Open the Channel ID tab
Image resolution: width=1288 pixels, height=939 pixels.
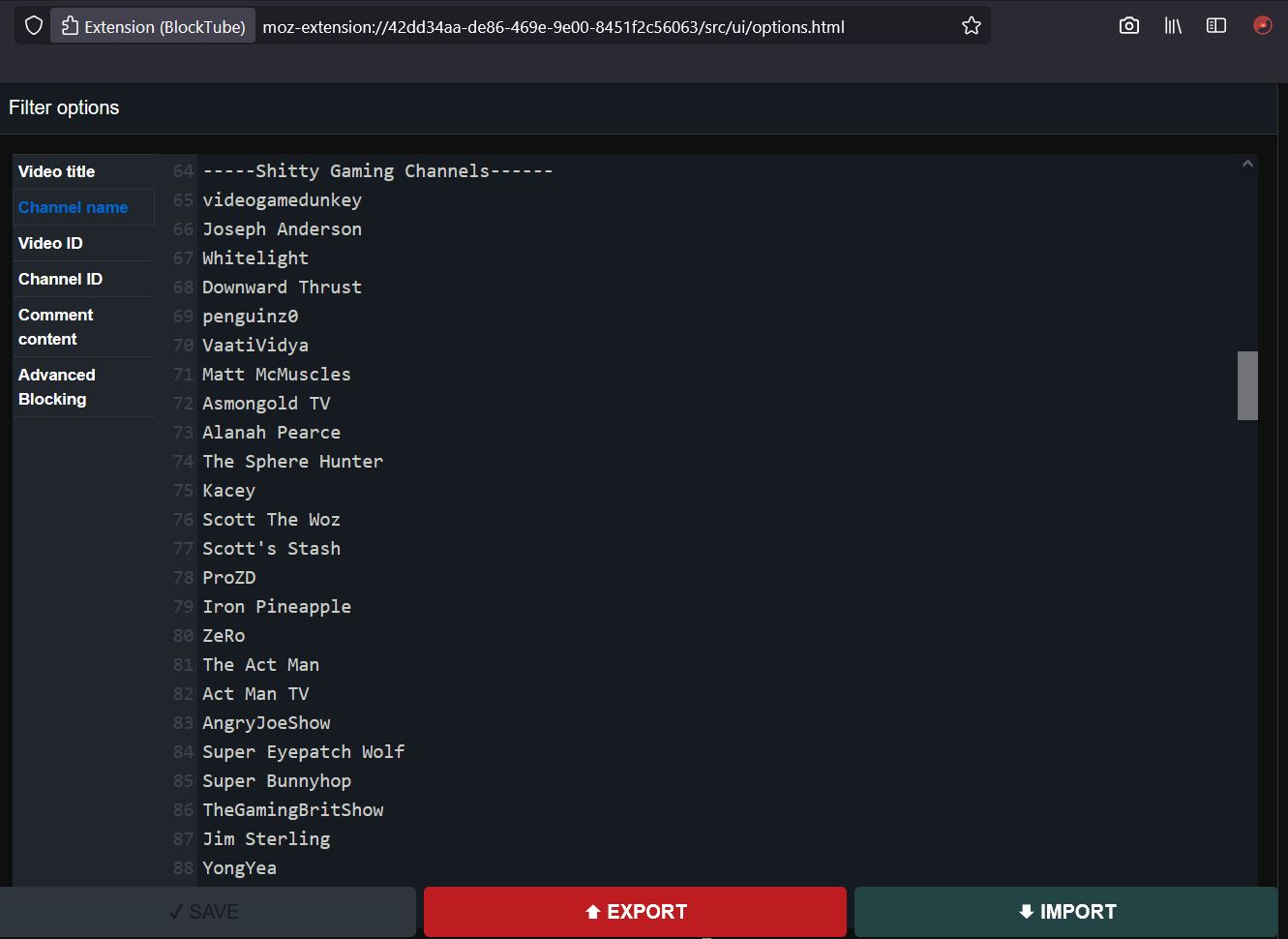(83, 279)
